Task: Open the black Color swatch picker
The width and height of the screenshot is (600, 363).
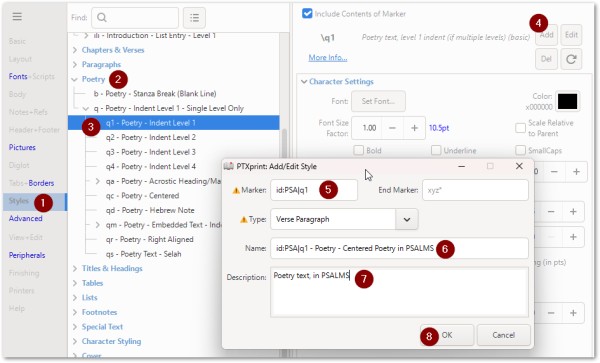Action: [567, 101]
